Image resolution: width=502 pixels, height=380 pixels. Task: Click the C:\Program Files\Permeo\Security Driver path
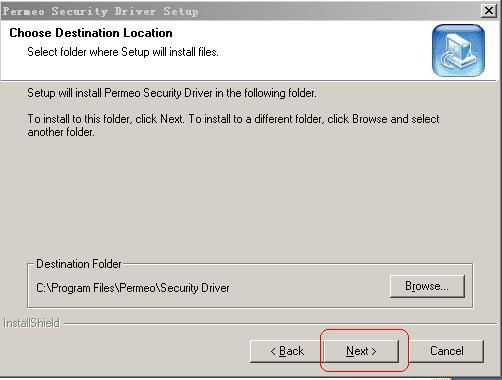(x=133, y=288)
